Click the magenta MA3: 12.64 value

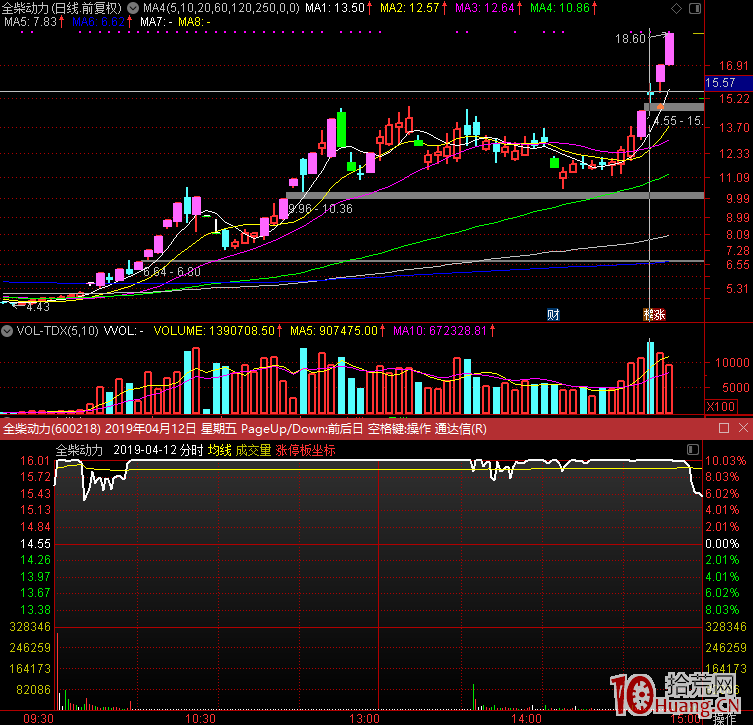[x=485, y=8]
